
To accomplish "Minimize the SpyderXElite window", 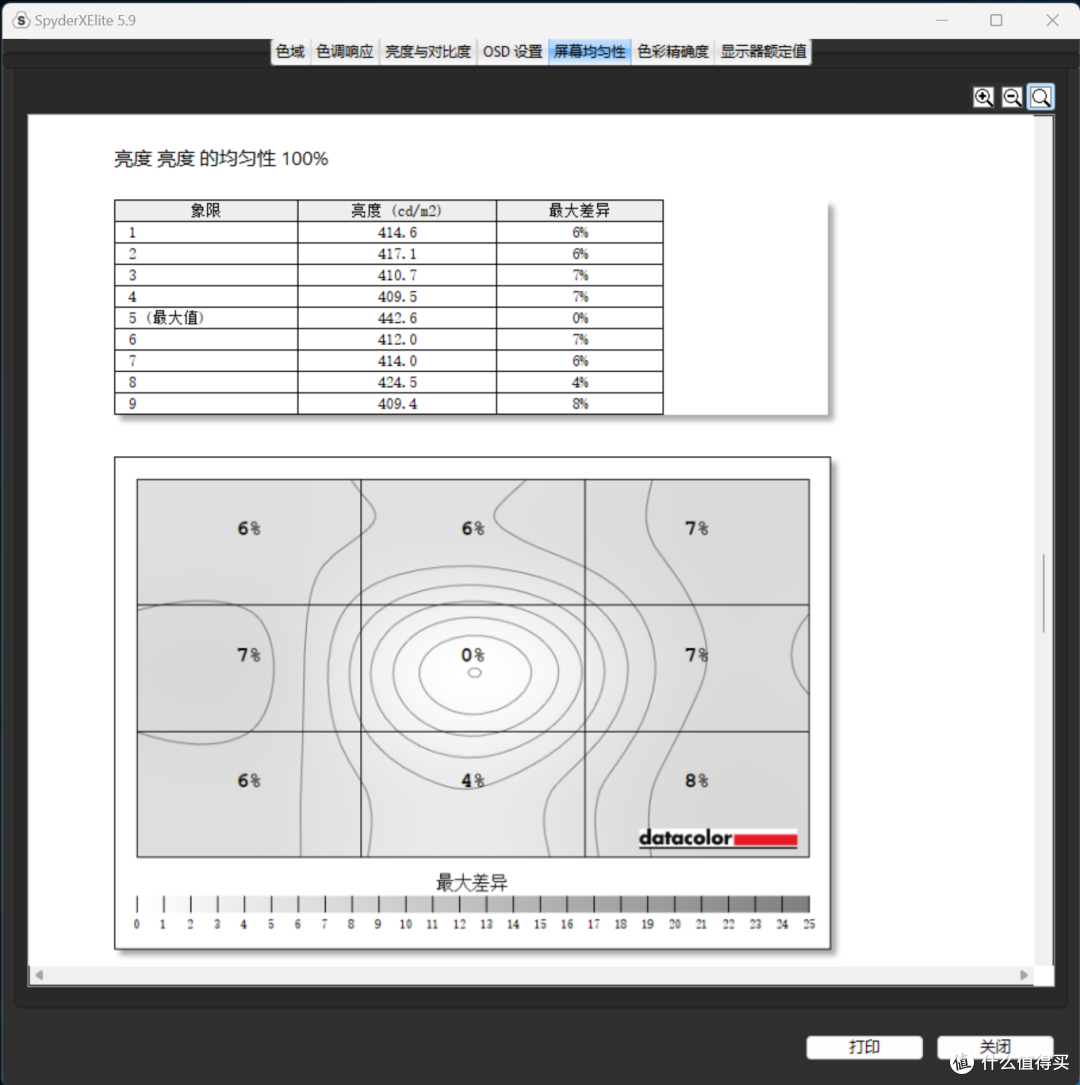I will click(941, 20).
